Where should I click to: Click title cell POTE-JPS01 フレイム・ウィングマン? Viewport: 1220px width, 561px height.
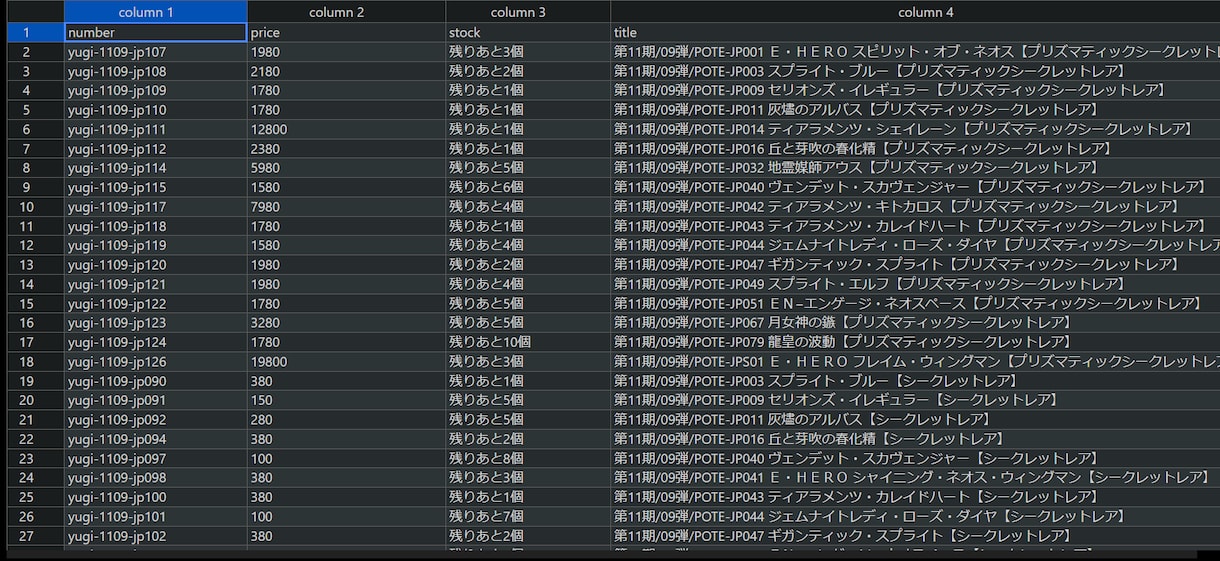(915, 362)
